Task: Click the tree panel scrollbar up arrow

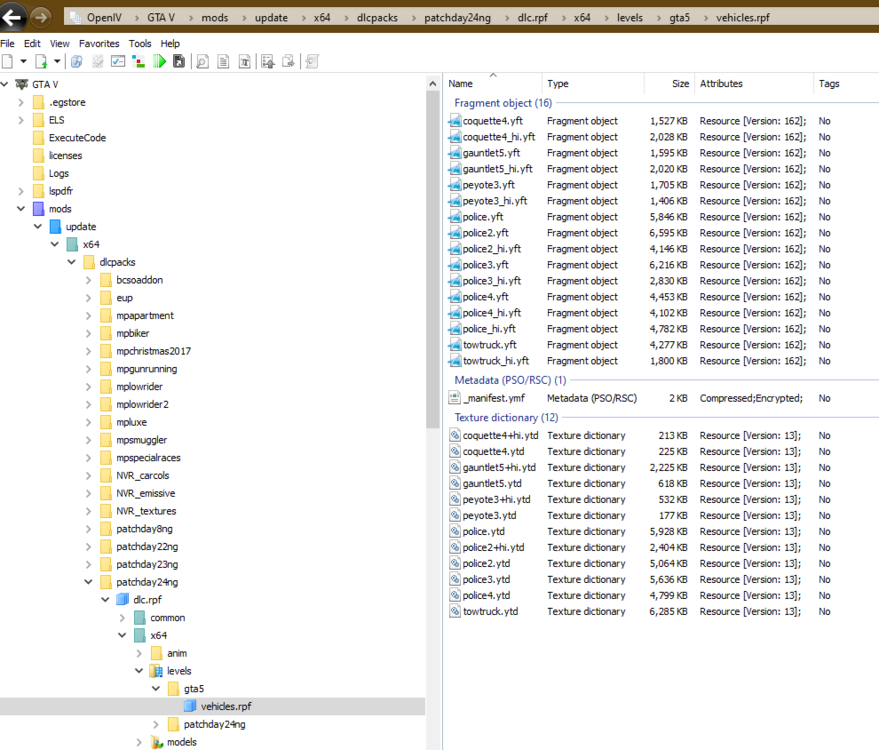Action: (432, 84)
